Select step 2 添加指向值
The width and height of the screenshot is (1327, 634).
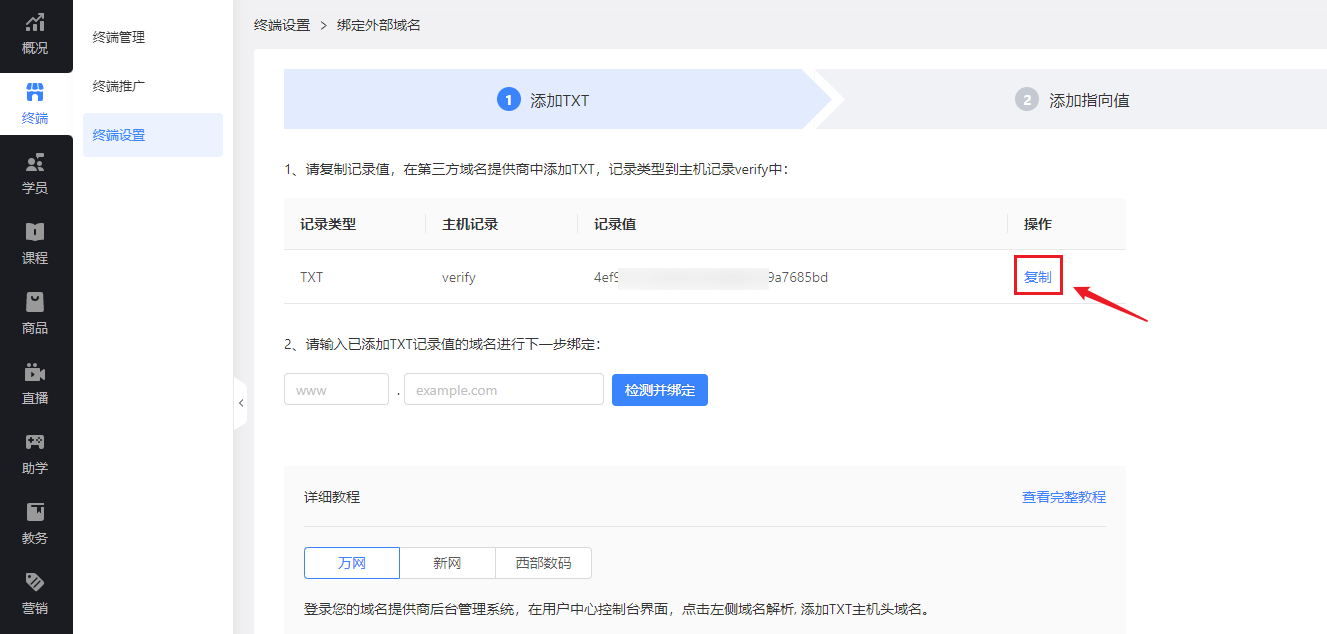1072,100
